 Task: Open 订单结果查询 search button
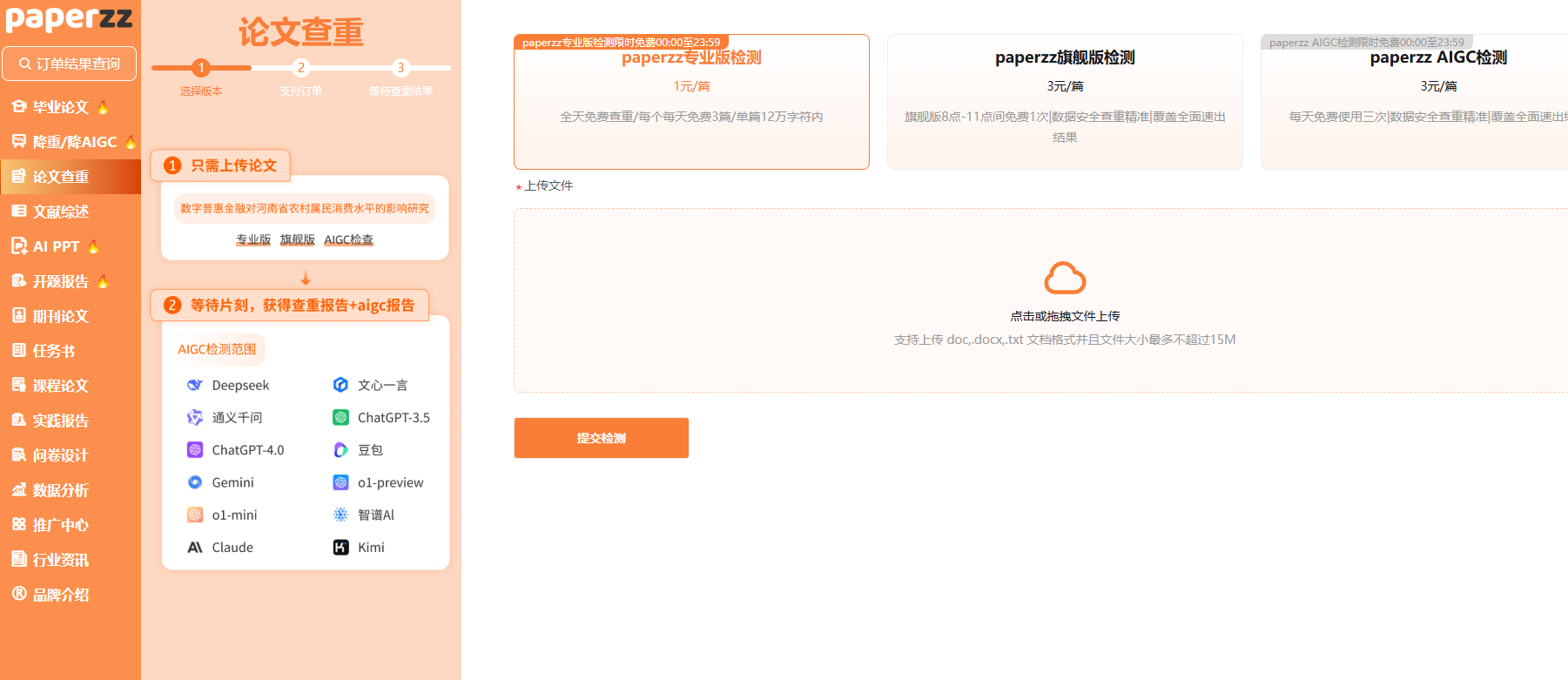[x=70, y=64]
